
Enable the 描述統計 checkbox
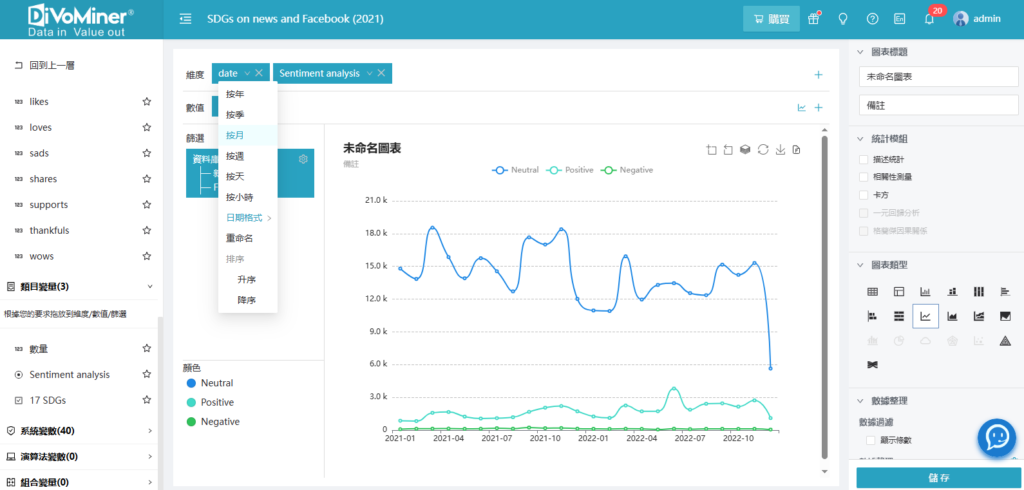point(864,159)
